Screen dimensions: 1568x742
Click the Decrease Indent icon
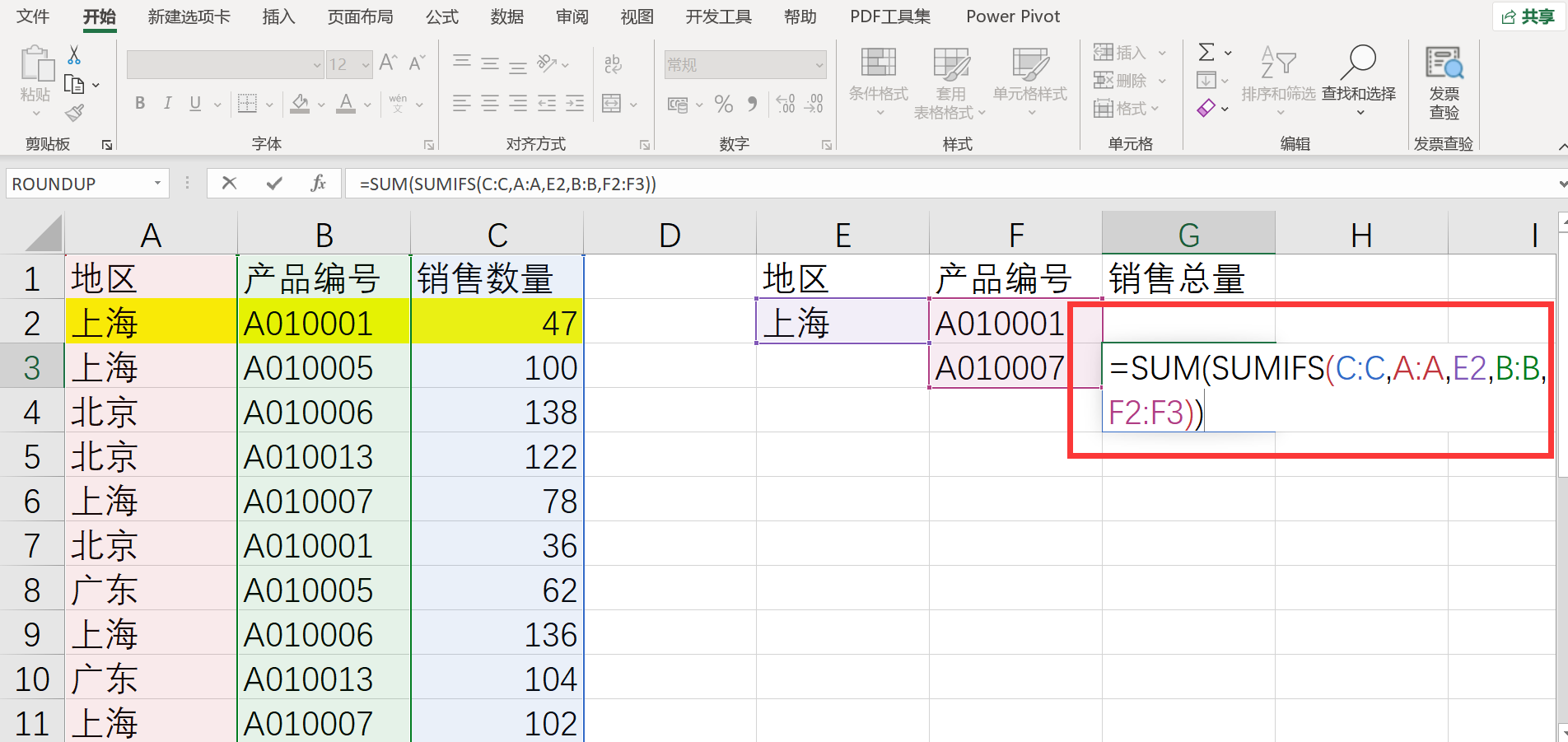[x=547, y=103]
